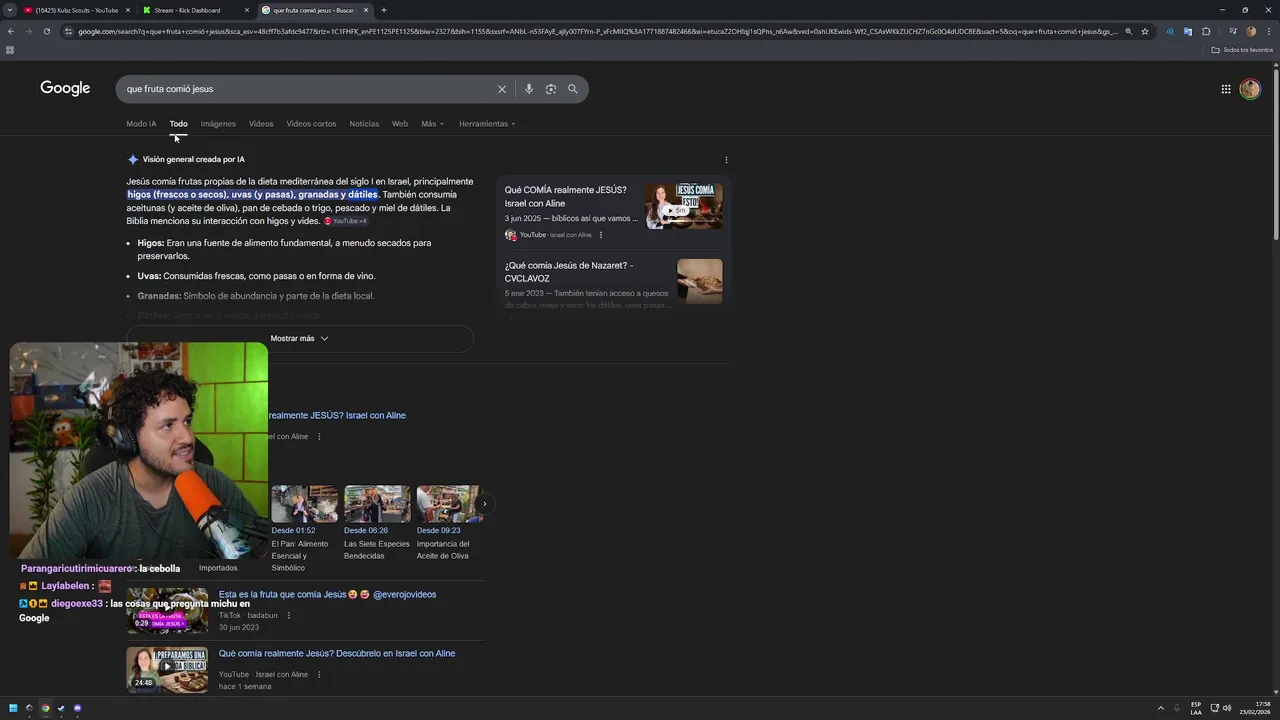Open a new browser tab with plus
Image resolution: width=1280 pixels, height=720 pixels.
coord(384,10)
